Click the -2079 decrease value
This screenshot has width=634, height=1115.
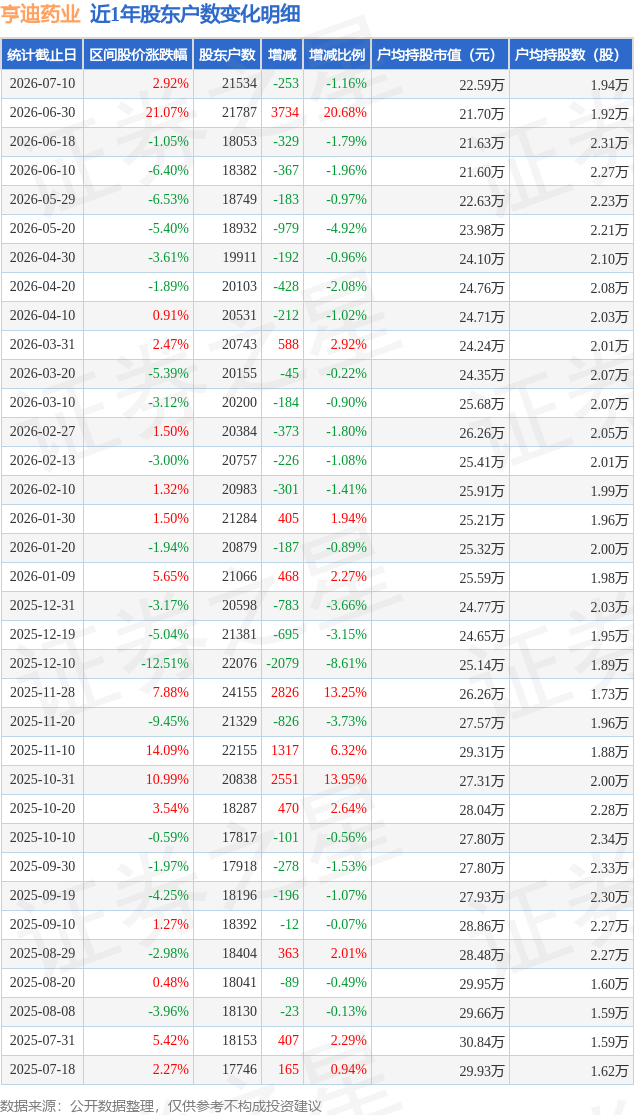284,663
